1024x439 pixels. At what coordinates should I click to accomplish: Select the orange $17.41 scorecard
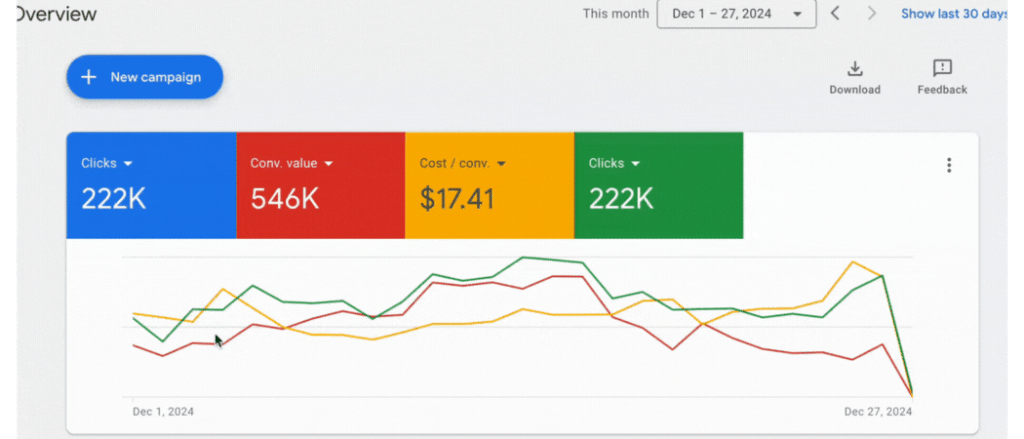click(x=489, y=199)
